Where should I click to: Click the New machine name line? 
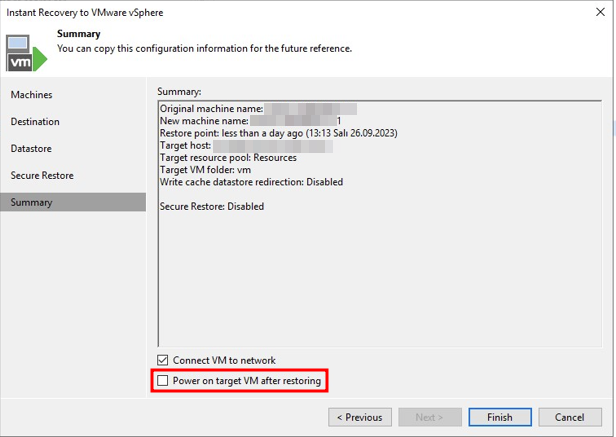205,120
